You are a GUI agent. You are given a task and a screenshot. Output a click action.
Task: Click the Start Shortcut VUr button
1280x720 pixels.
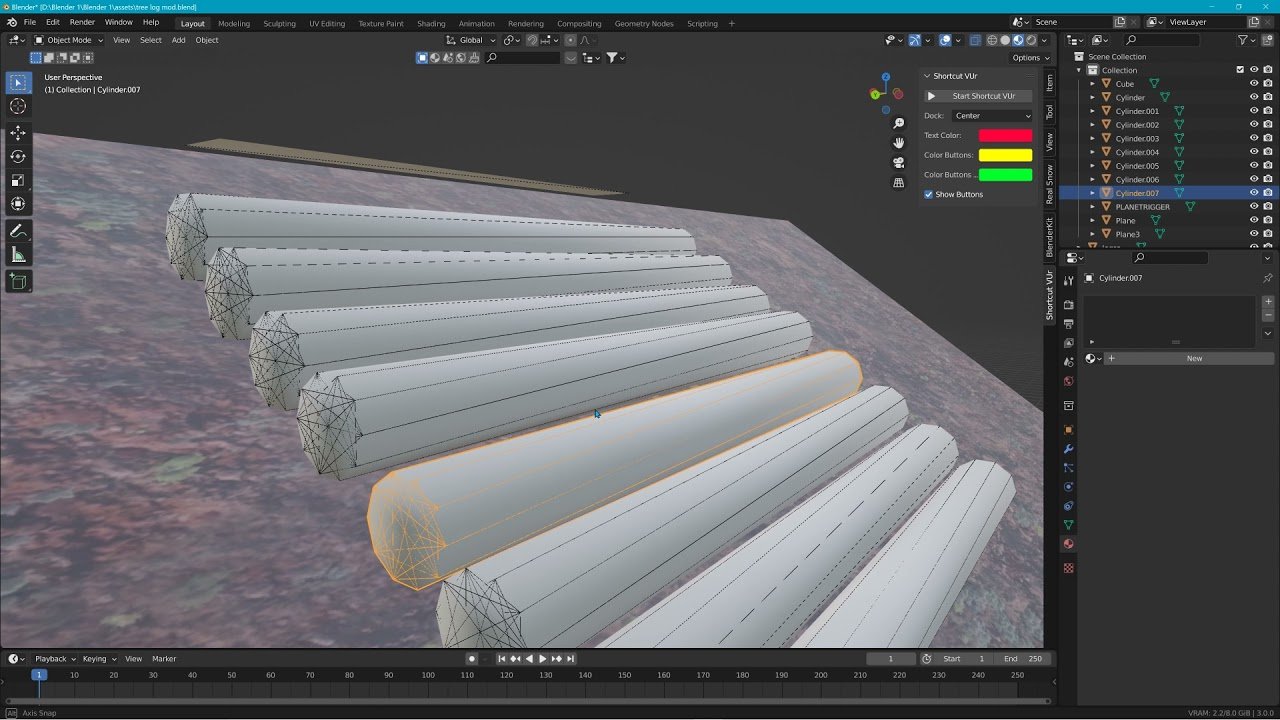[x=976, y=96]
